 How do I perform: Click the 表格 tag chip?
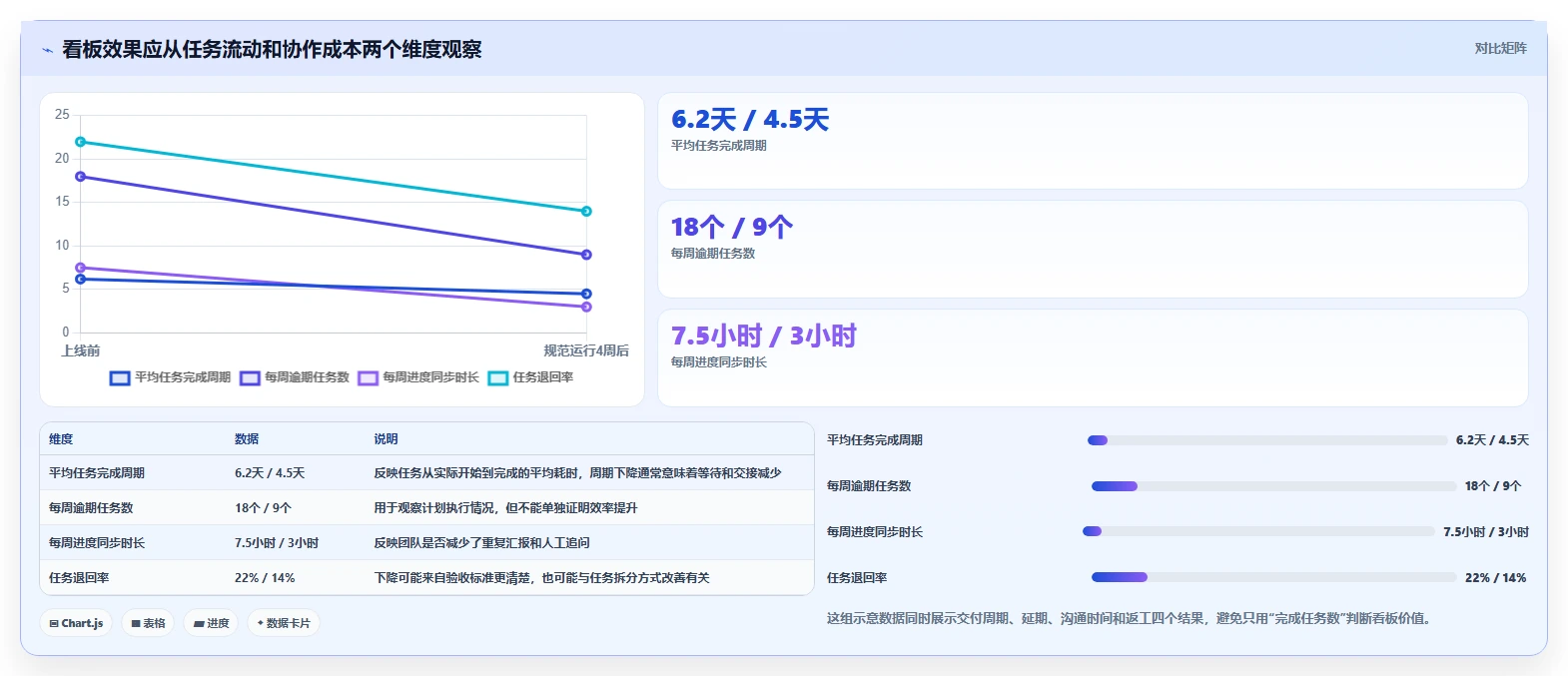[x=148, y=623]
